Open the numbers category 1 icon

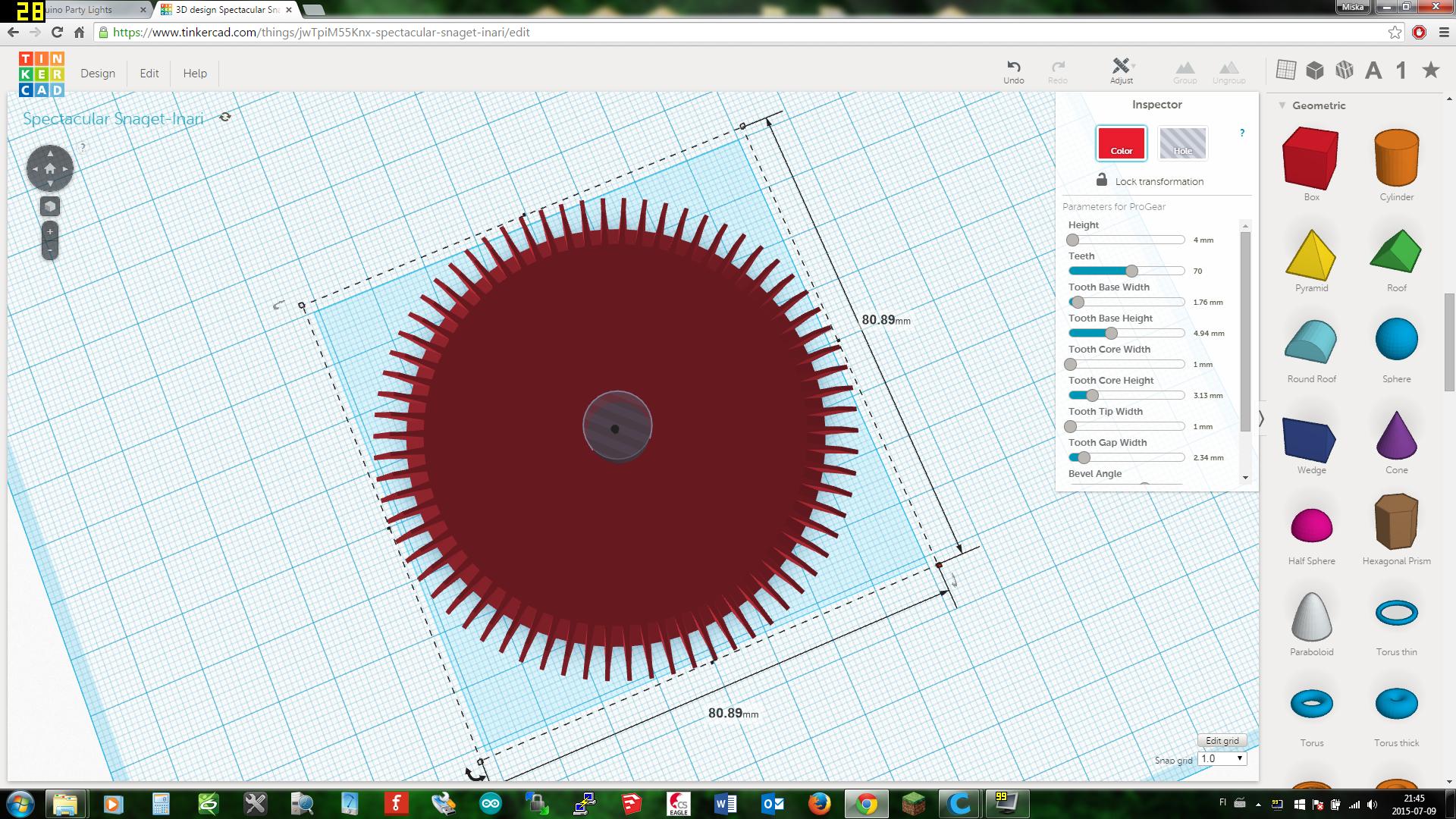[x=1401, y=71]
